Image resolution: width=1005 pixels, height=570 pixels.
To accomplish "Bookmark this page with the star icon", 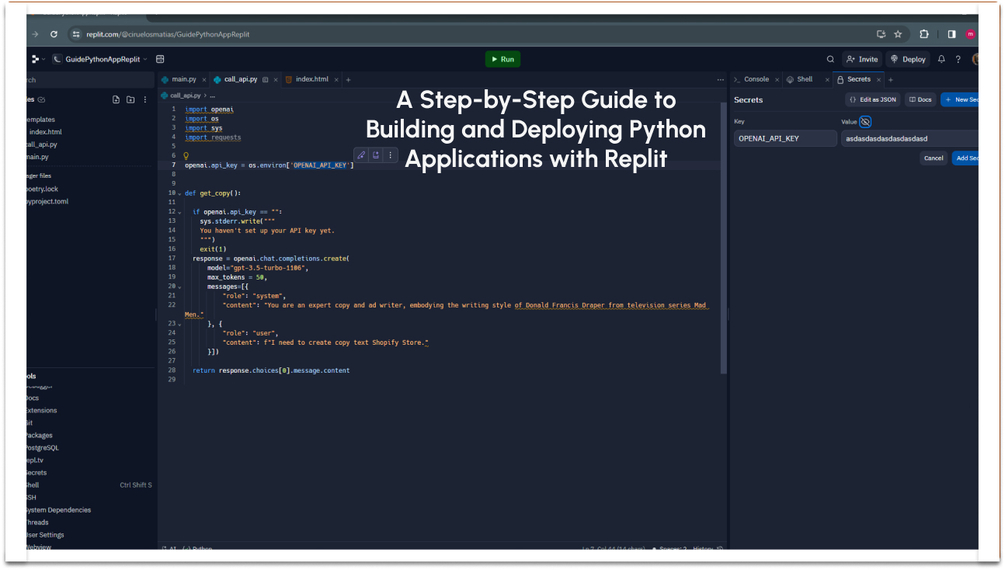I will (898, 34).
